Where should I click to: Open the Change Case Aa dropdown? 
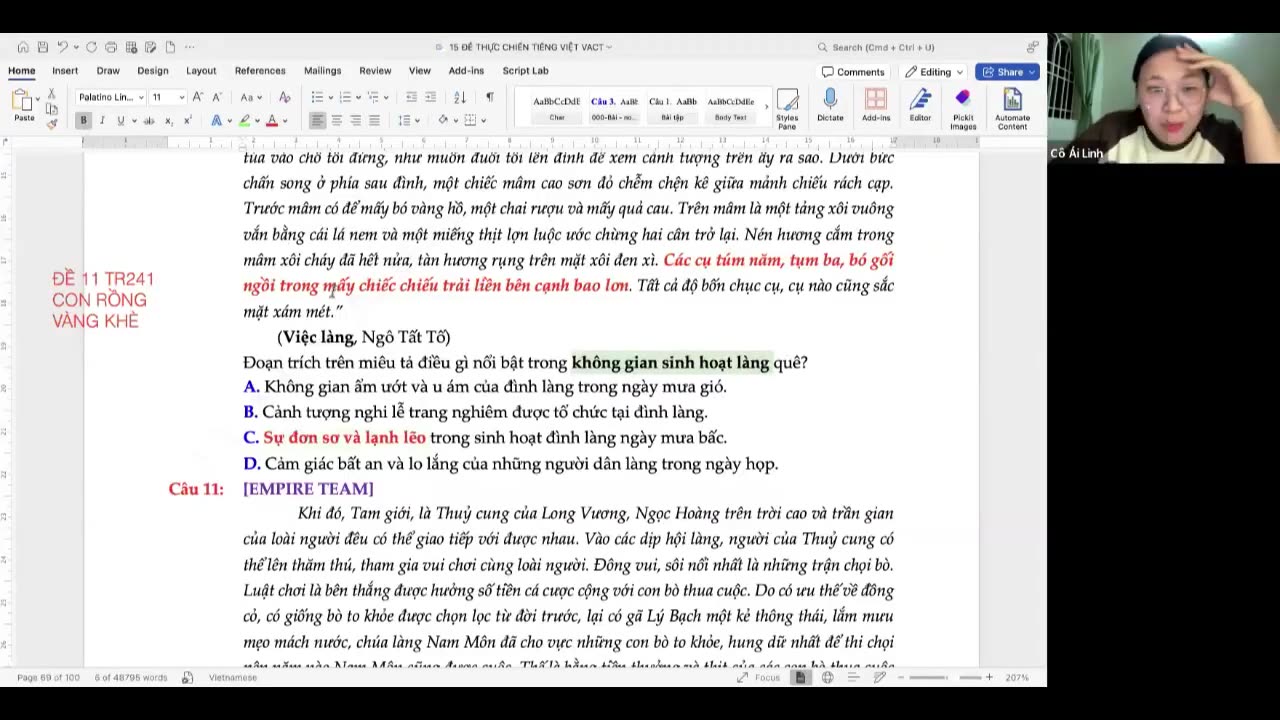click(x=249, y=97)
